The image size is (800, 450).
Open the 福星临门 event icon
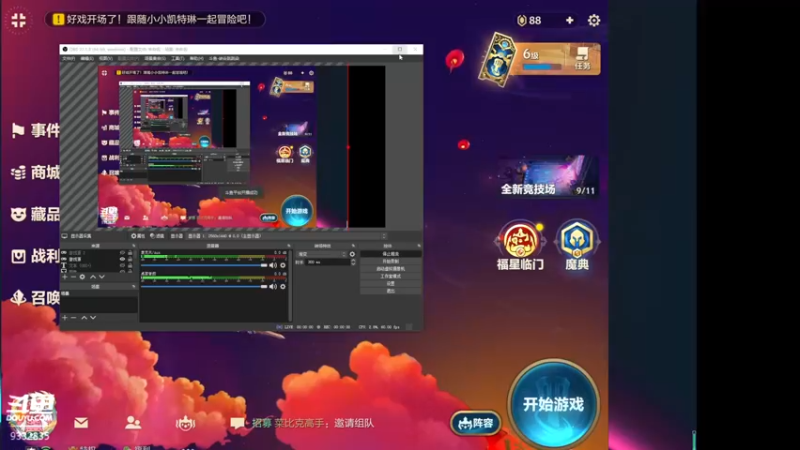point(520,245)
